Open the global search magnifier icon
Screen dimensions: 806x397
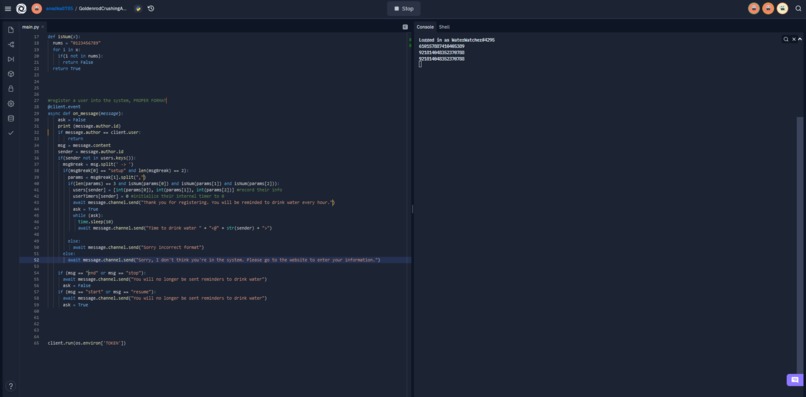click(x=798, y=9)
